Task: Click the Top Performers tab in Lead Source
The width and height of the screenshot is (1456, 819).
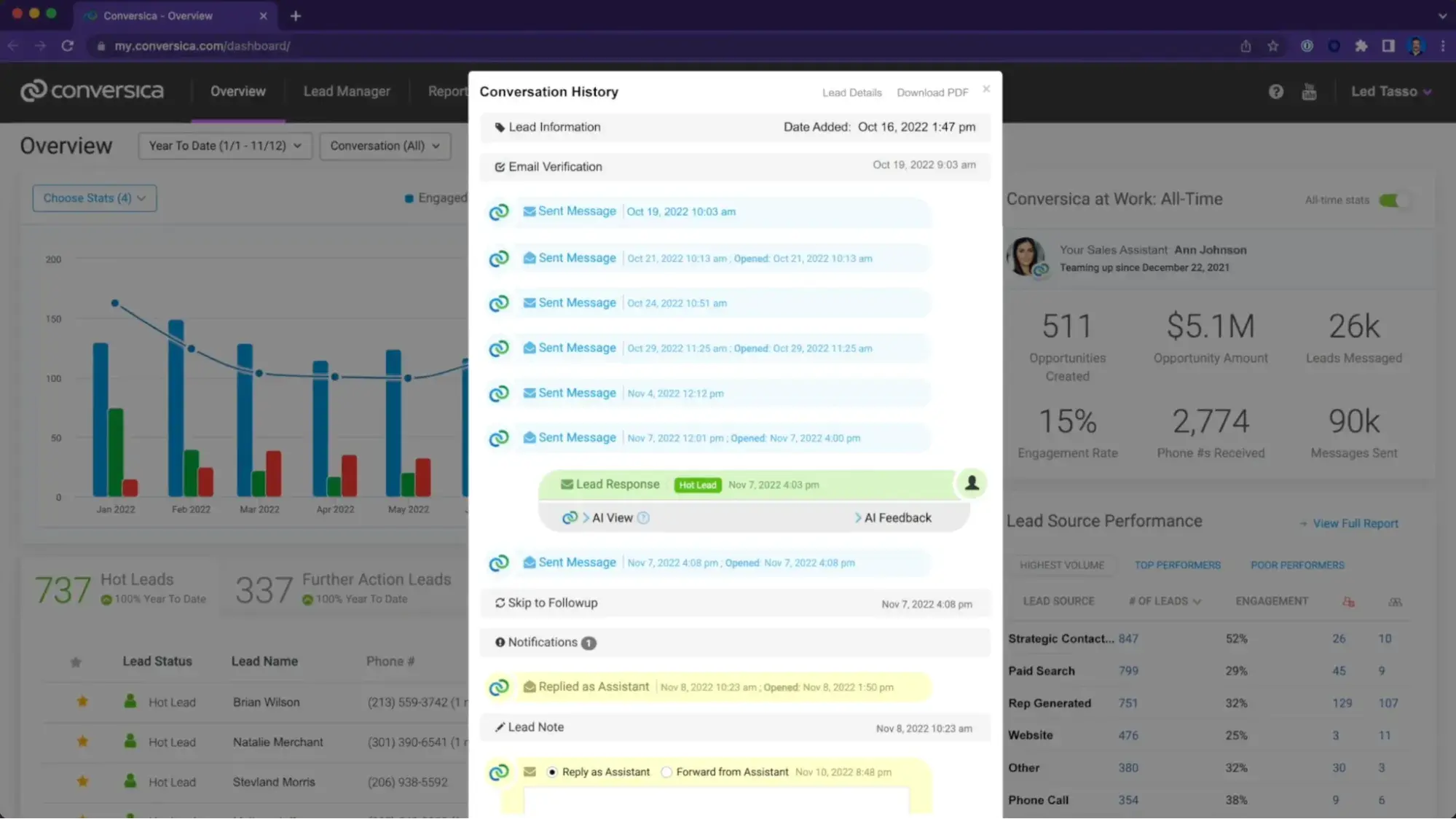Action: (1178, 565)
